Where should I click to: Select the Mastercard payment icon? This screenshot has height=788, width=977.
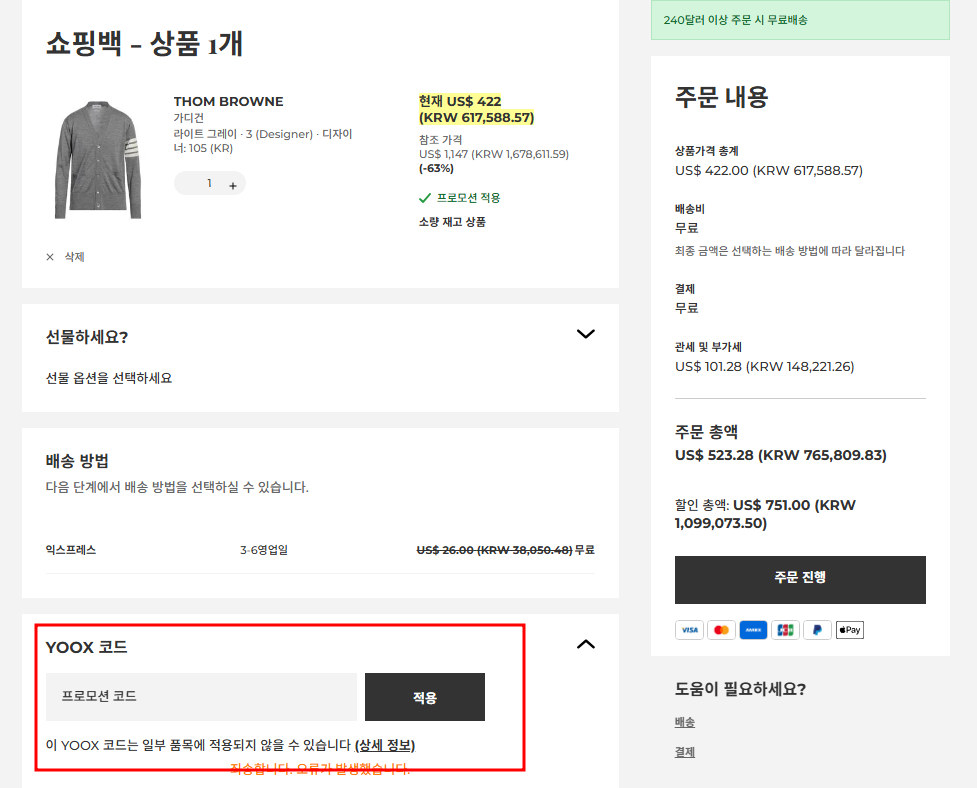pyautogui.click(x=721, y=629)
